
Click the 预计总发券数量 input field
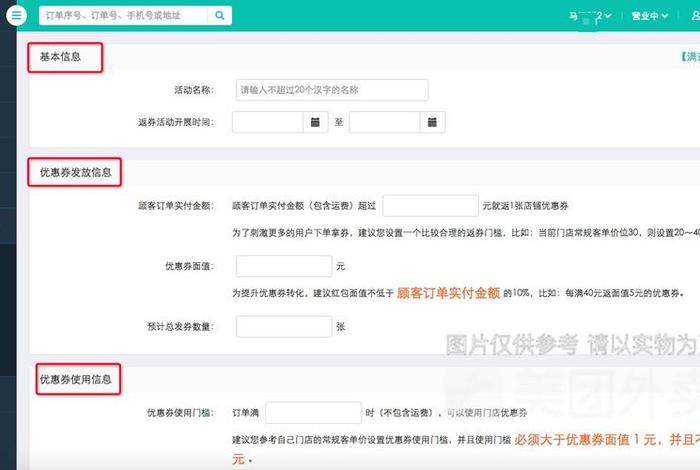coord(284,327)
